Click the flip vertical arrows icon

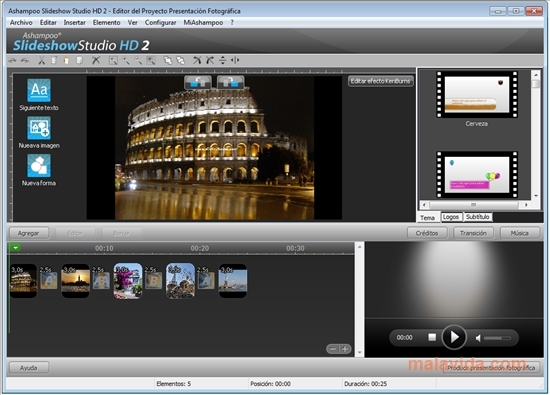tap(222, 60)
